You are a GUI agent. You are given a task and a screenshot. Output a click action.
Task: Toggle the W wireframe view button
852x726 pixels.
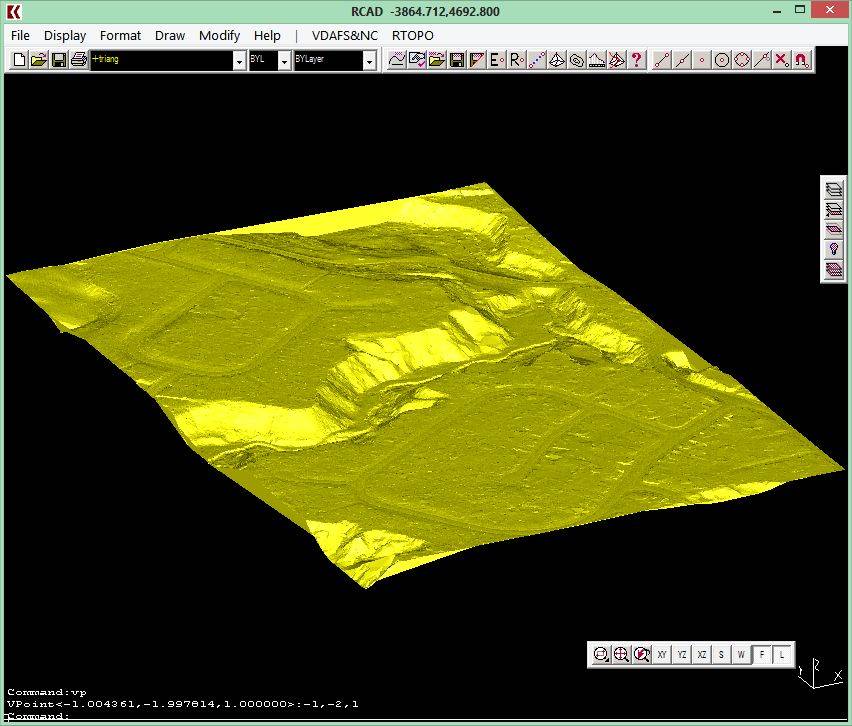741,654
